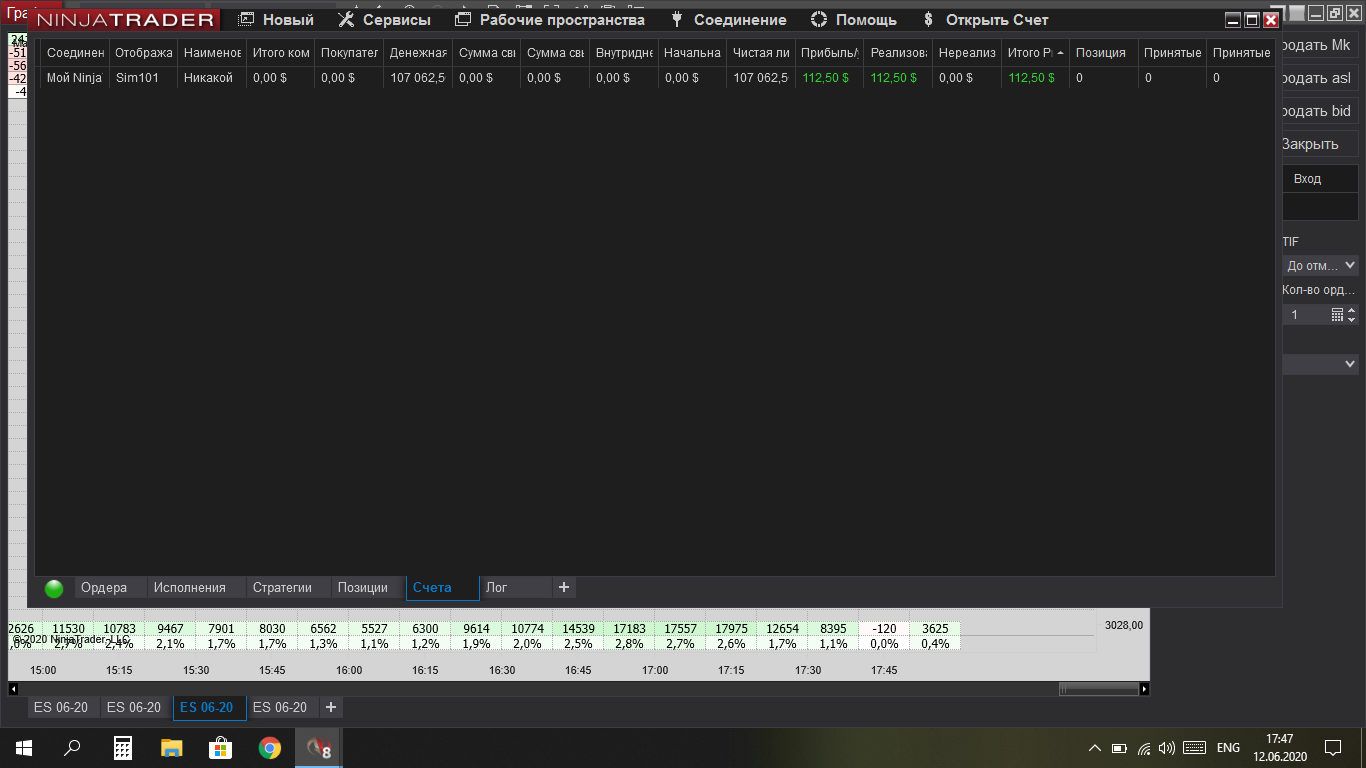This screenshot has height=768, width=1366.
Task: Click the 14539 volume cell on chart
Action: pos(578,629)
